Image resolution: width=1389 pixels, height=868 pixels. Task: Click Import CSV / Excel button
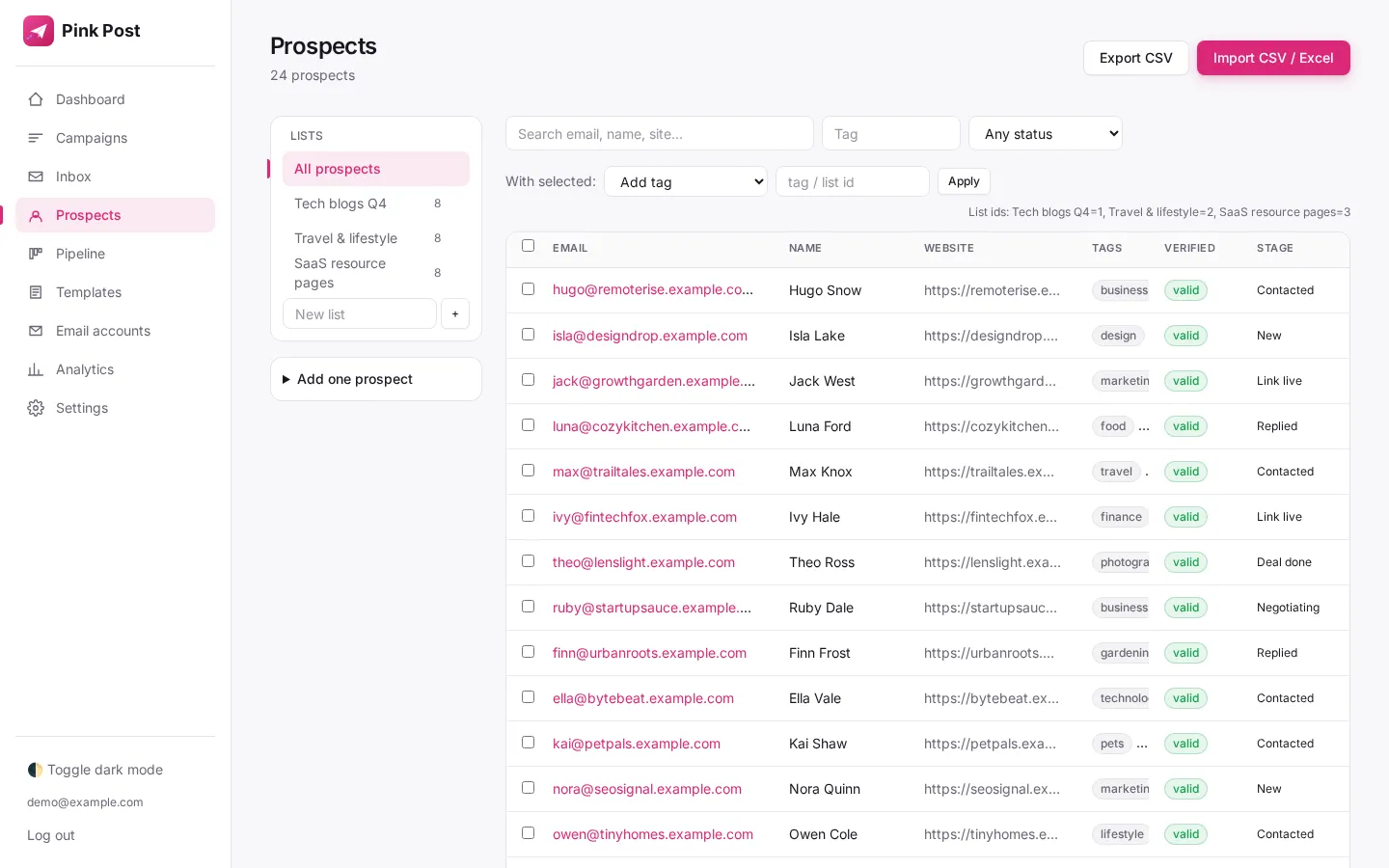(1273, 58)
